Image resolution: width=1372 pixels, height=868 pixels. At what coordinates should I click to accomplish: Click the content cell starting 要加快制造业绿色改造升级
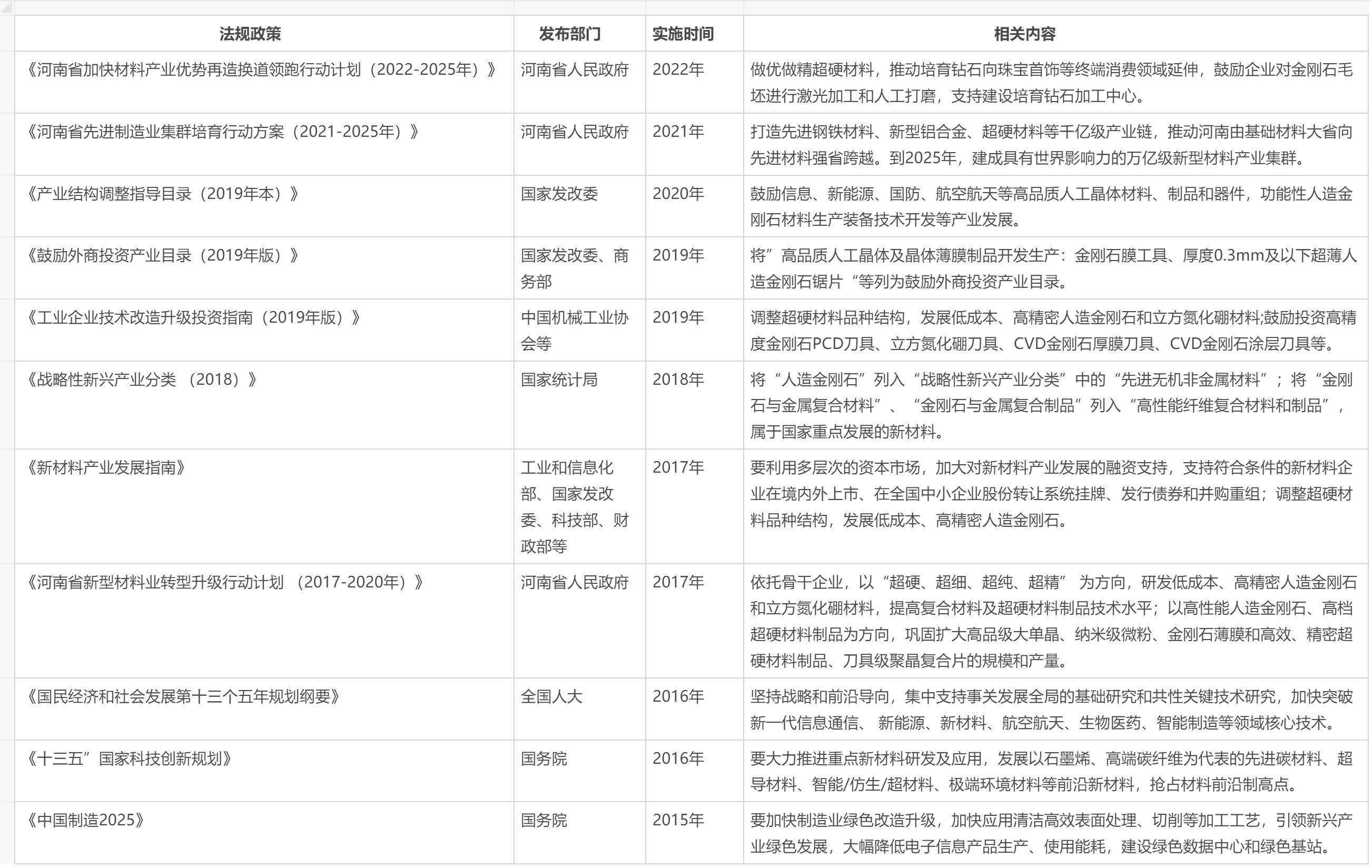1056,833
